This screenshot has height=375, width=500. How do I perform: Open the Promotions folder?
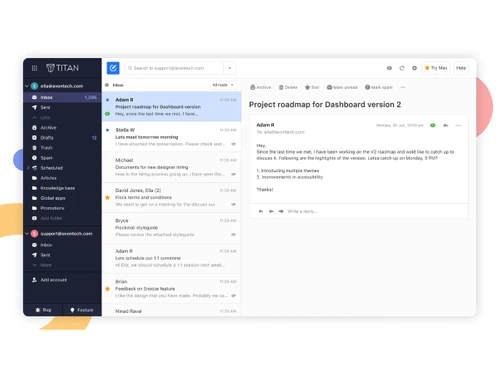tap(62, 208)
